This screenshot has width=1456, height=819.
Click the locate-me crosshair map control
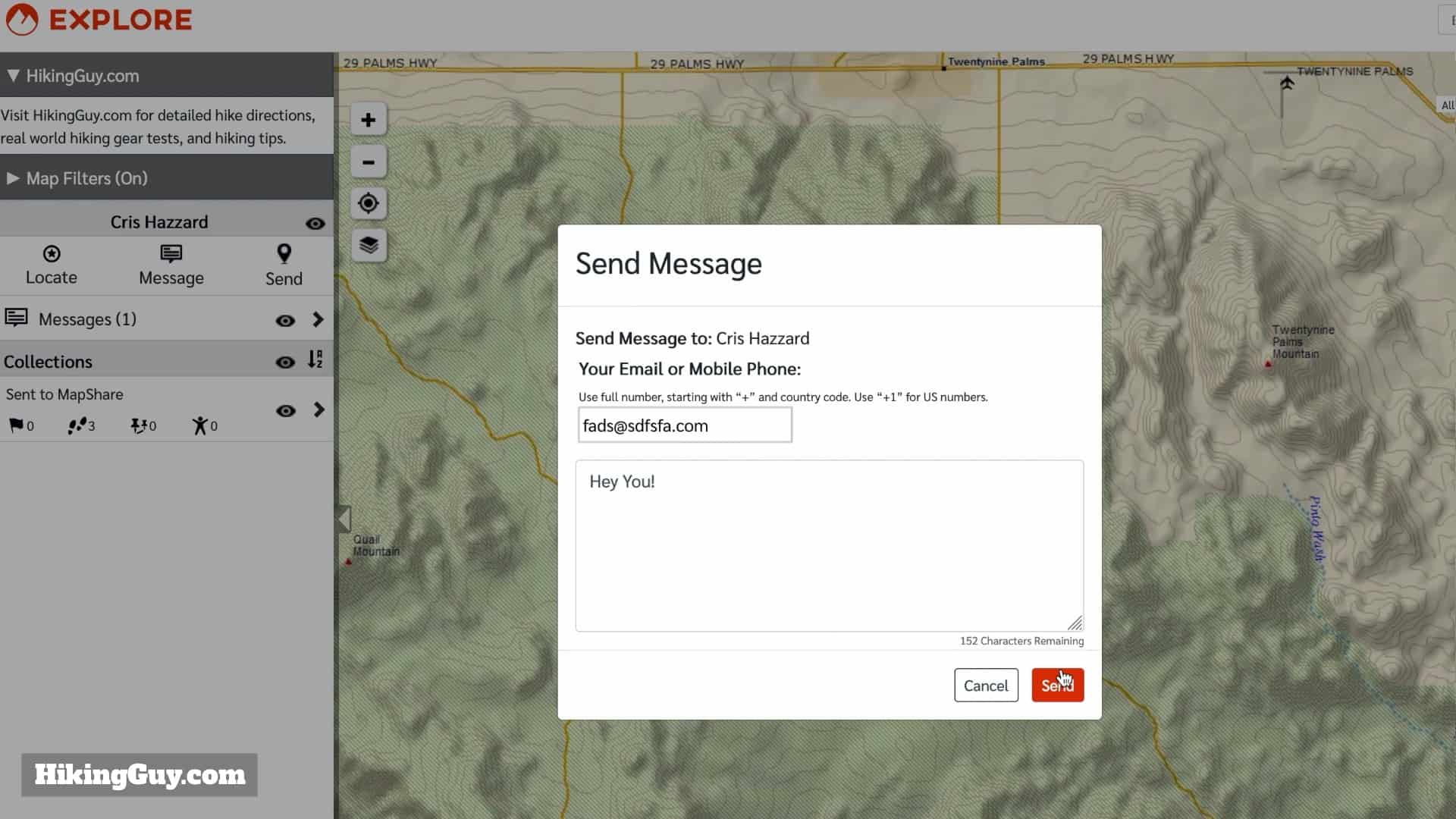(369, 202)
